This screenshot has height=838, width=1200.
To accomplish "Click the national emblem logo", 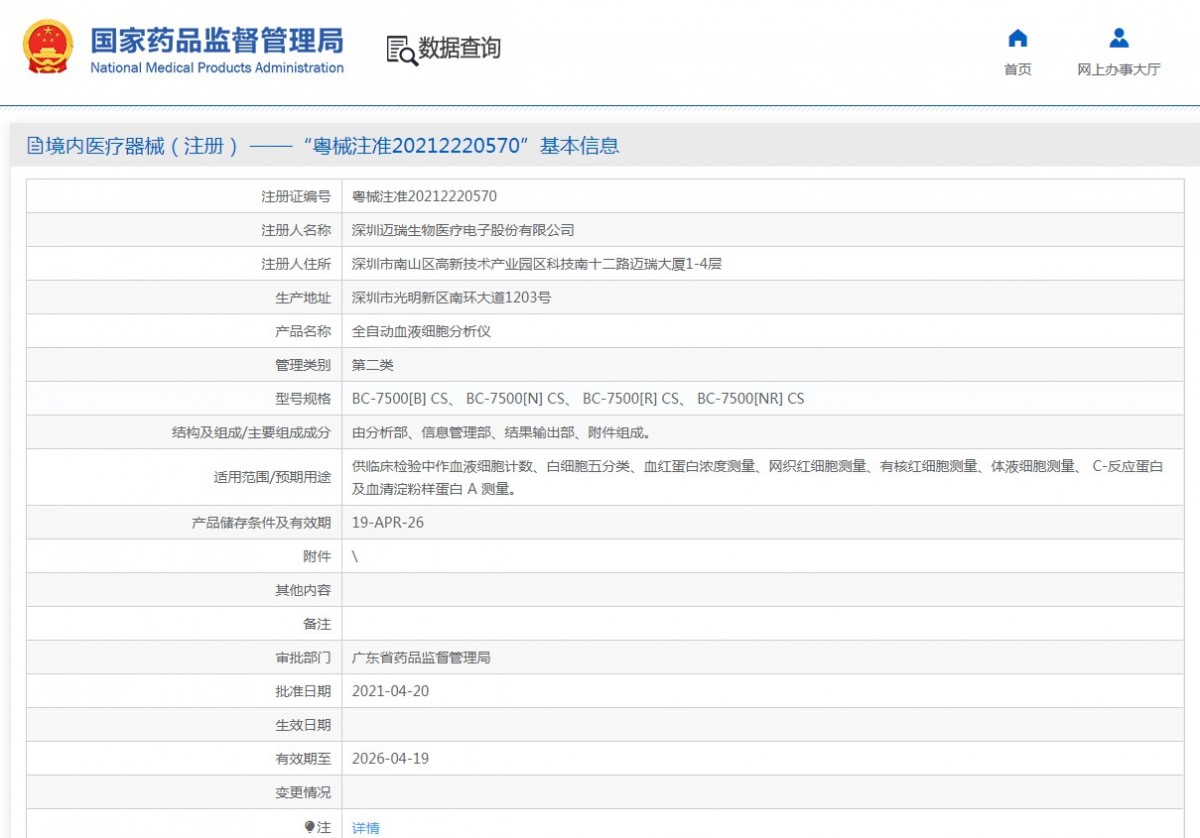I will (x=48, y=47).
